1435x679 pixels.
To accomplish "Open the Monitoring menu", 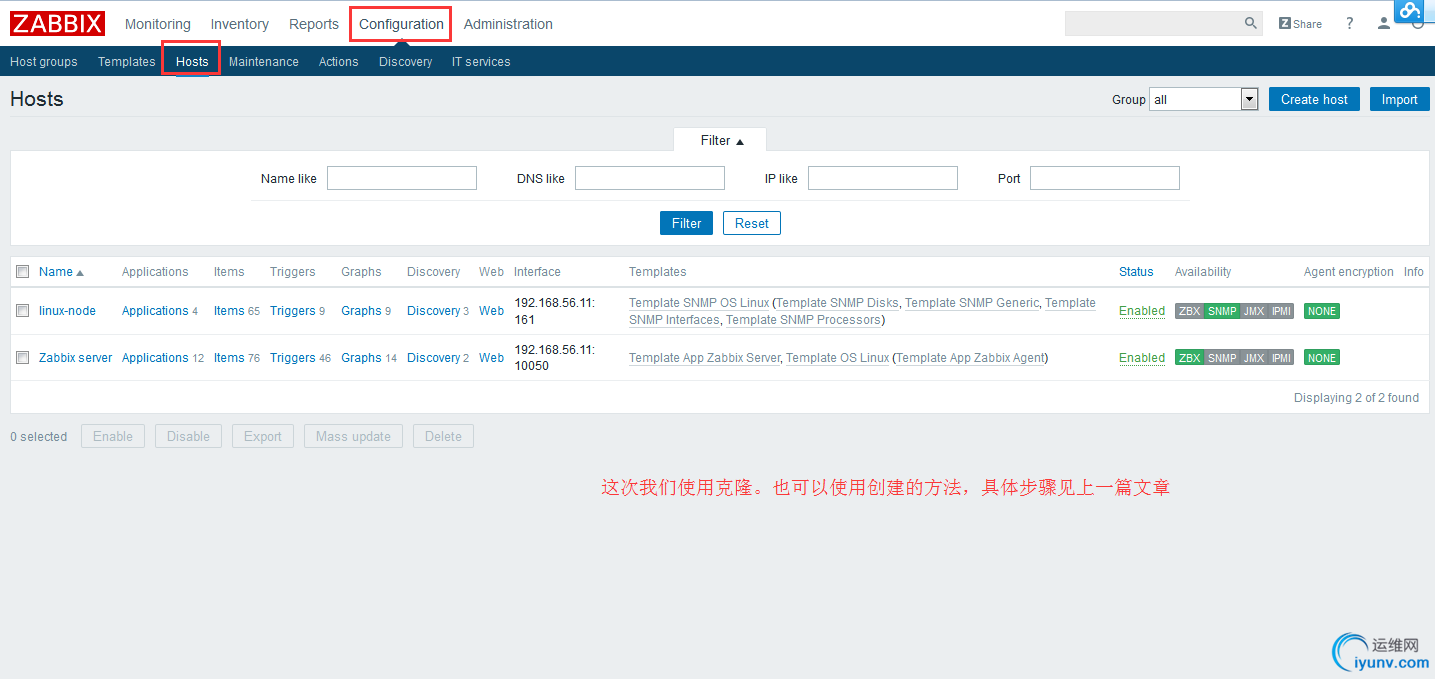I will click(x=158, y=24).
